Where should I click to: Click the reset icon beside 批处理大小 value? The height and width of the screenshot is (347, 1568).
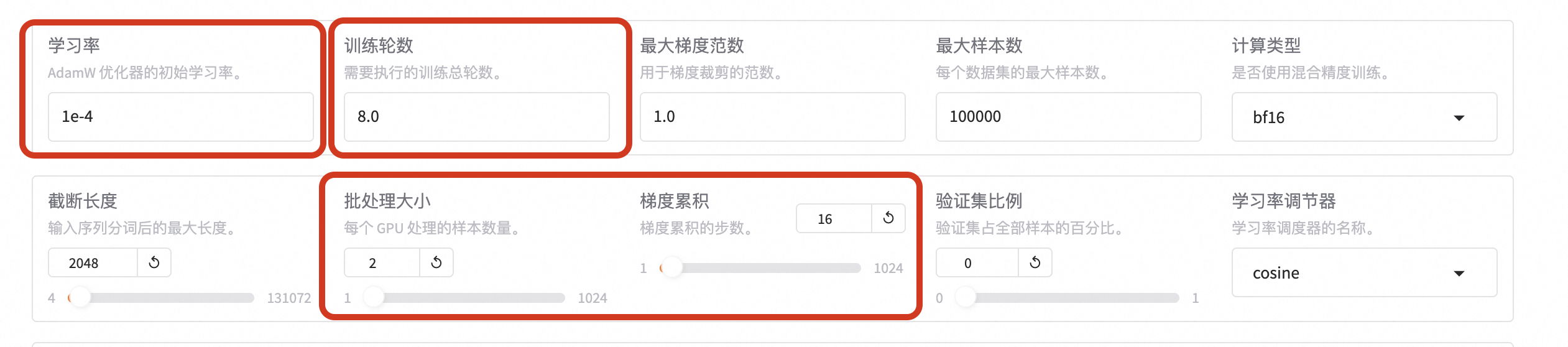436,262
